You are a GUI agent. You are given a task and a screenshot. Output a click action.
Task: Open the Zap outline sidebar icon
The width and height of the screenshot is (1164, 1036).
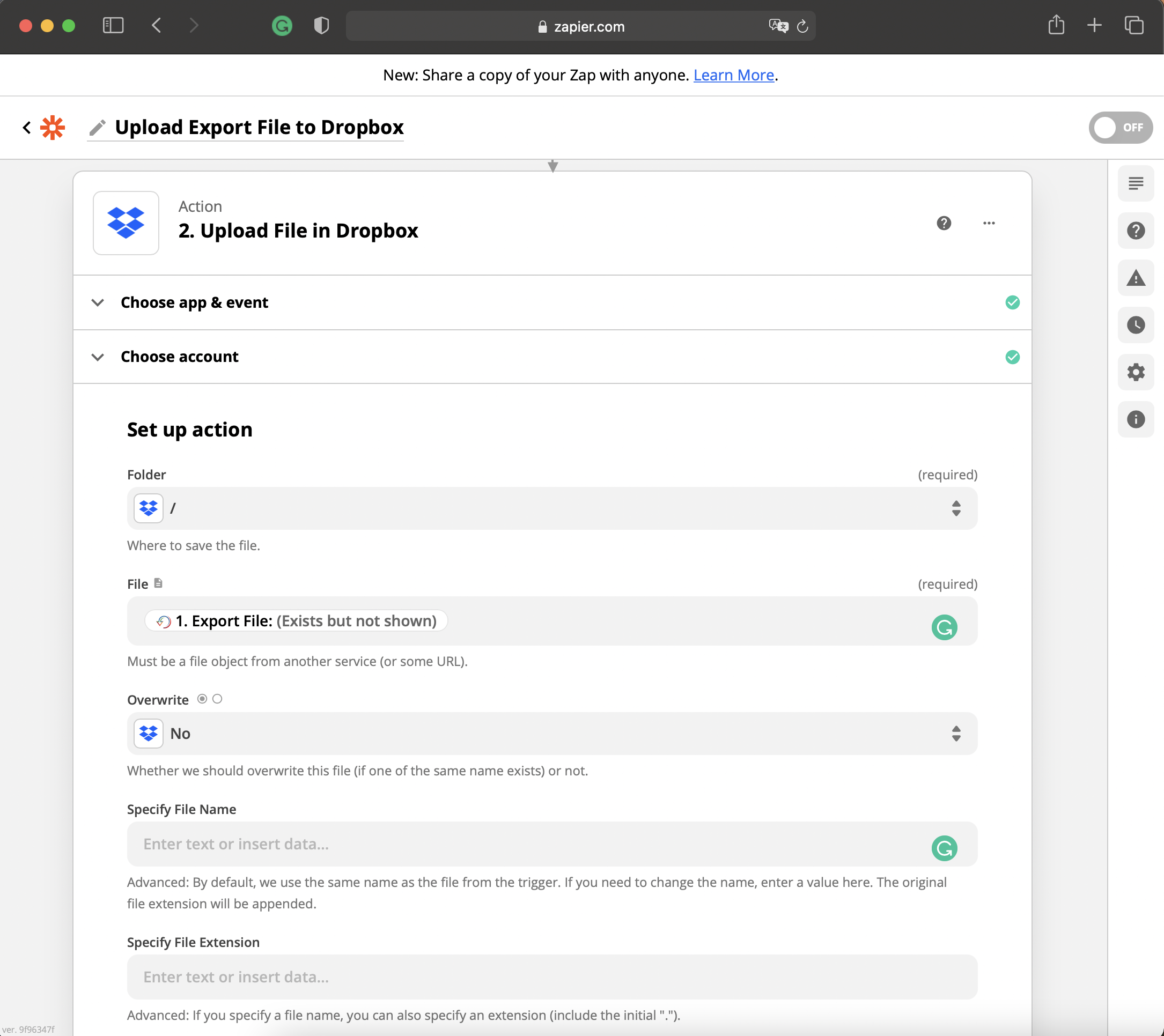pos(1136,183)
